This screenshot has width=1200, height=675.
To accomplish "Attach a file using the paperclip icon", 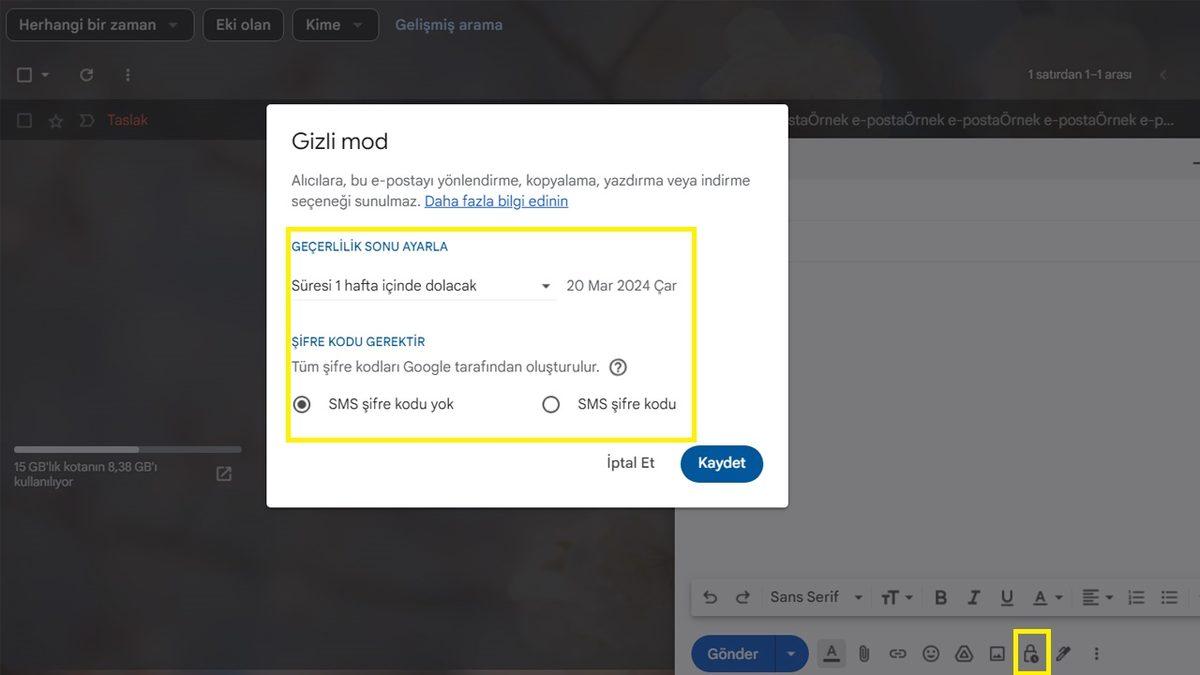I will point(864,653).
